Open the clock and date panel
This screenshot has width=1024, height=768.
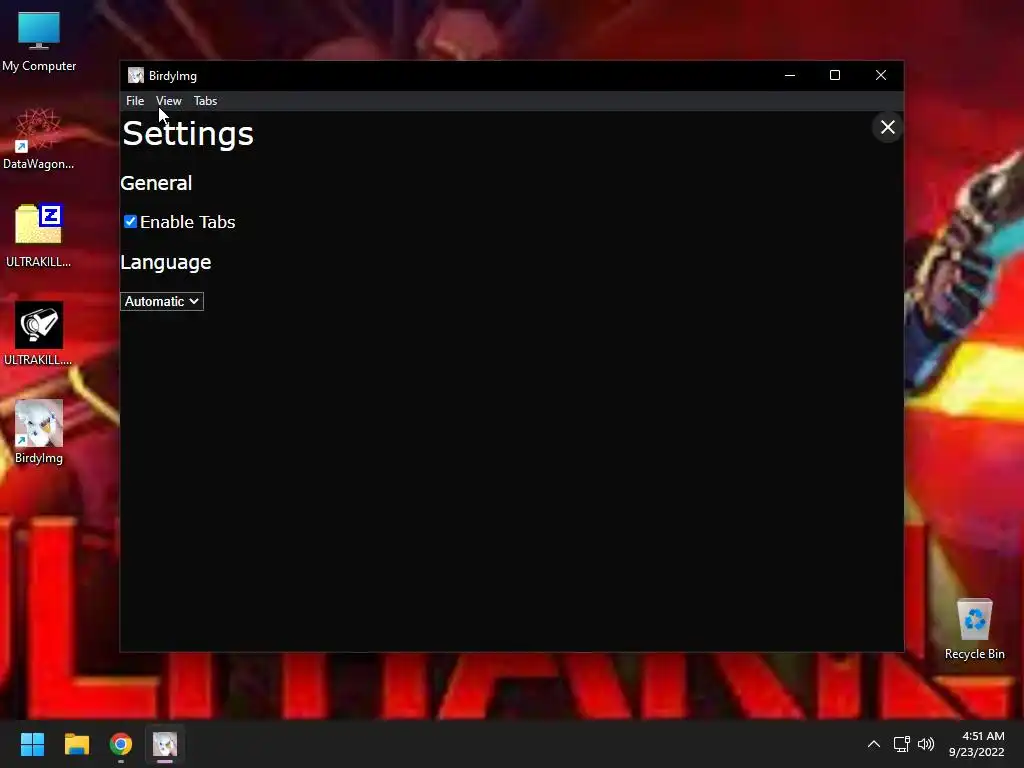pyautogui.click(x=977, y=744)
